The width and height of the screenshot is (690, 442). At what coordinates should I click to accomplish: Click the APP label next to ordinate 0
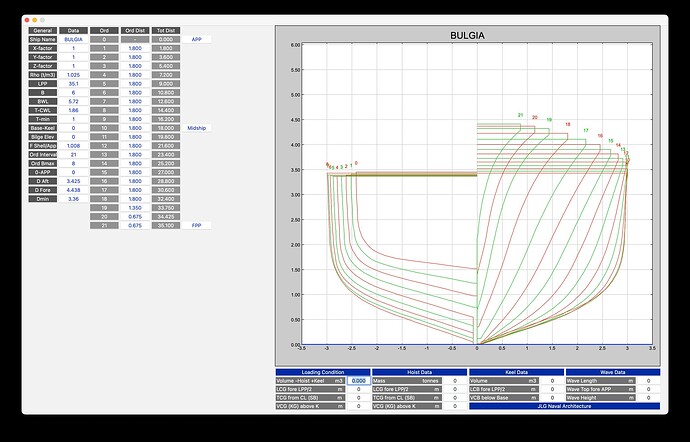coord(197,39)
